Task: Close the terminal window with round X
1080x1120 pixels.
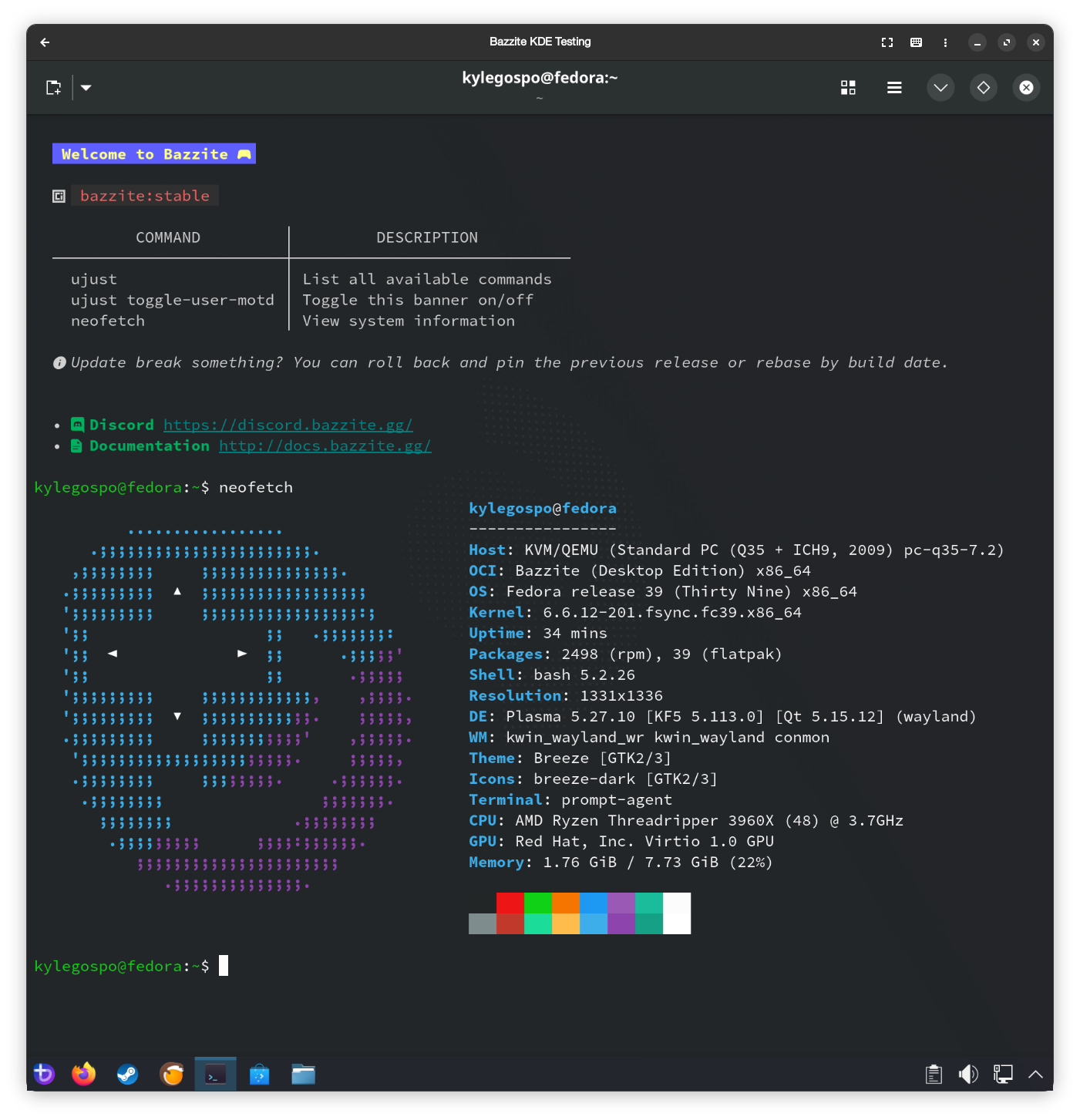Action: pos(1027,88)
